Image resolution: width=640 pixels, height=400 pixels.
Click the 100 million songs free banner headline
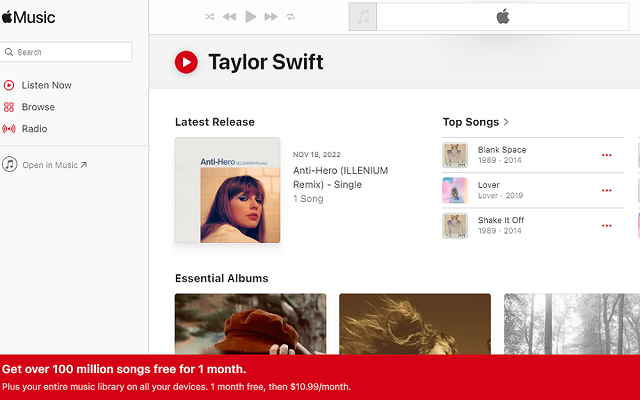pos(124,369)
